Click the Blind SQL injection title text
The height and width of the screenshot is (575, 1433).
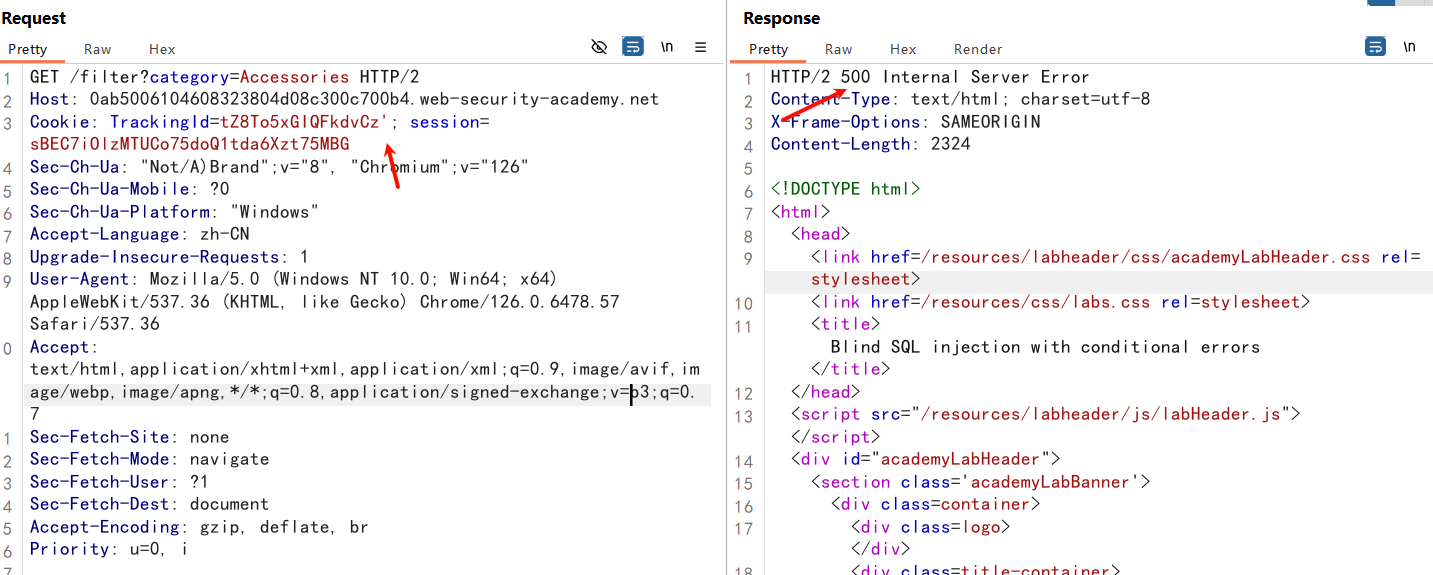pyautogui.click(x=1045, y=347)
